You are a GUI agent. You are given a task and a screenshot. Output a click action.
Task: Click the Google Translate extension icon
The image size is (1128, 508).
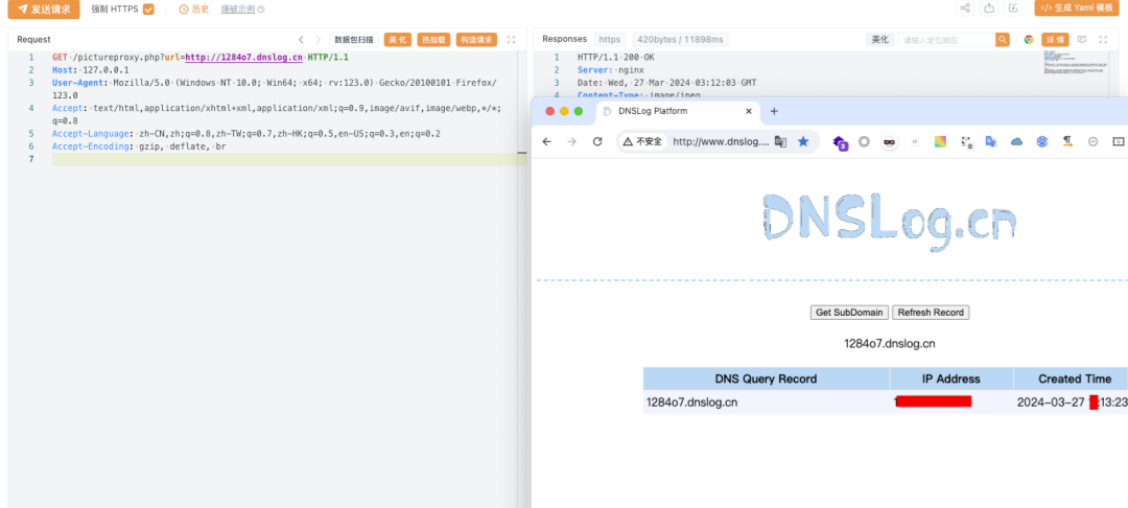(x=991, y=142)
